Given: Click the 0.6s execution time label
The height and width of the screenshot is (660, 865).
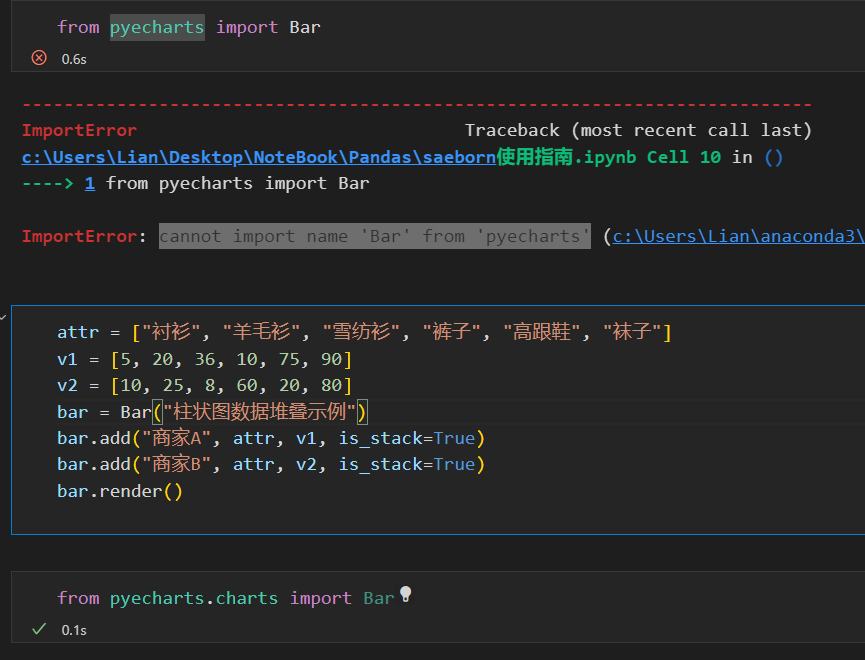Looking at the screenshot, I should pos(74,59).
